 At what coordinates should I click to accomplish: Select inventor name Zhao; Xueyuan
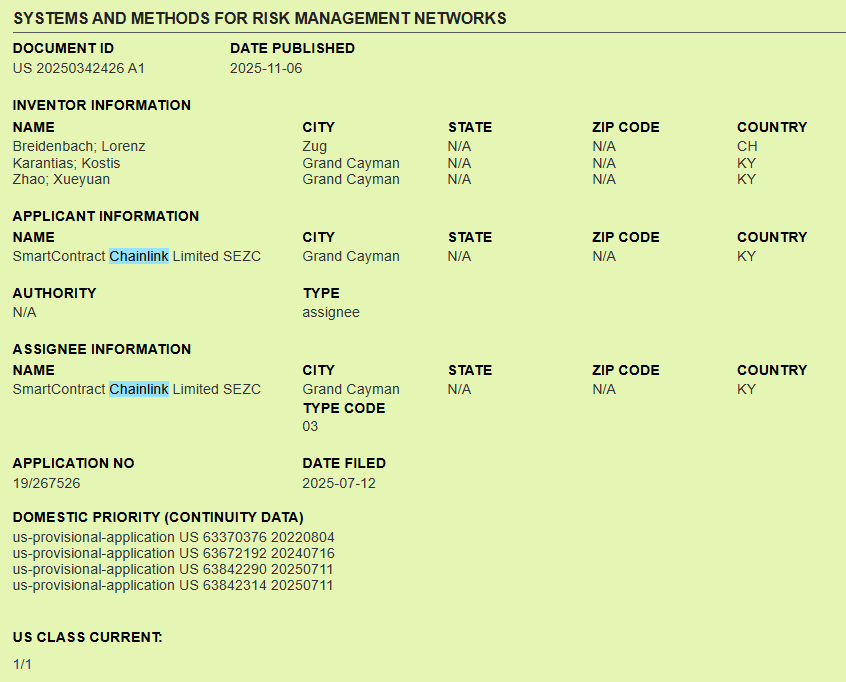[x=61, y=179]
